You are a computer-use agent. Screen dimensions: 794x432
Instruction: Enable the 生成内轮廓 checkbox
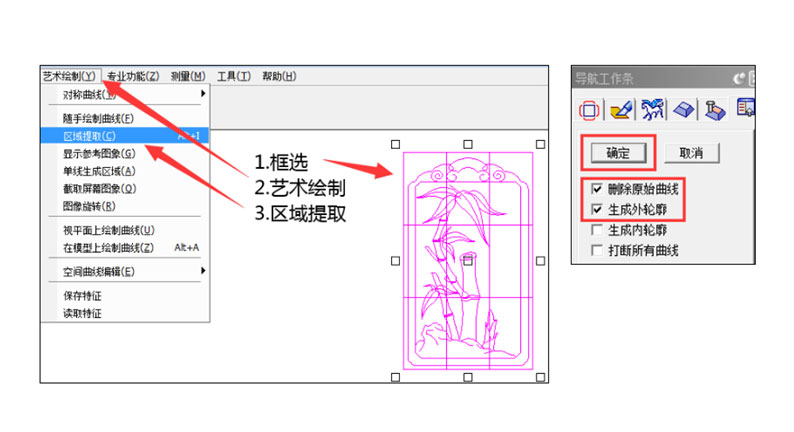(x=597, y=230)
